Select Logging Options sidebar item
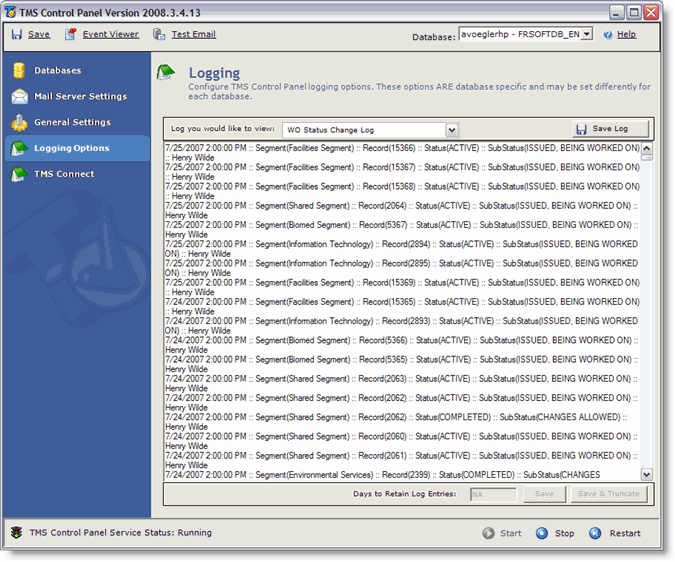The image size is (675, 562). (x=77, y=148)
